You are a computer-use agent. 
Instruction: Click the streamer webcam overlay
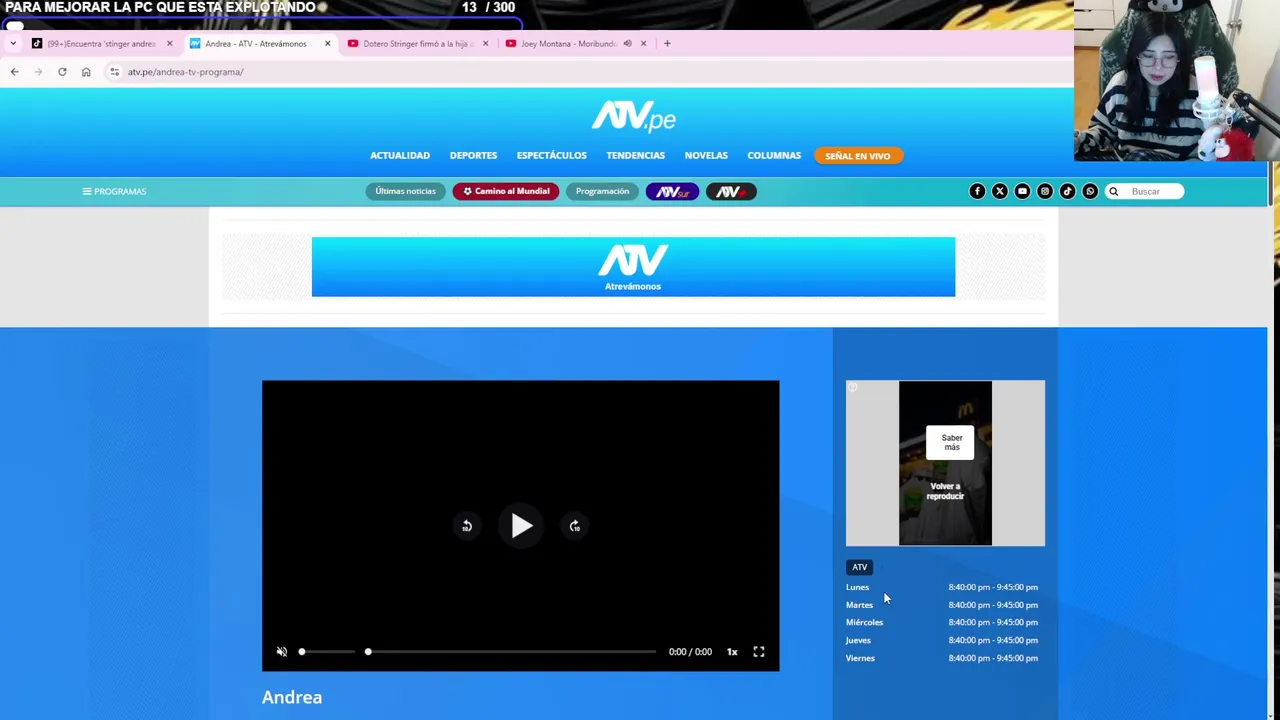click(x=1177, y=80)
